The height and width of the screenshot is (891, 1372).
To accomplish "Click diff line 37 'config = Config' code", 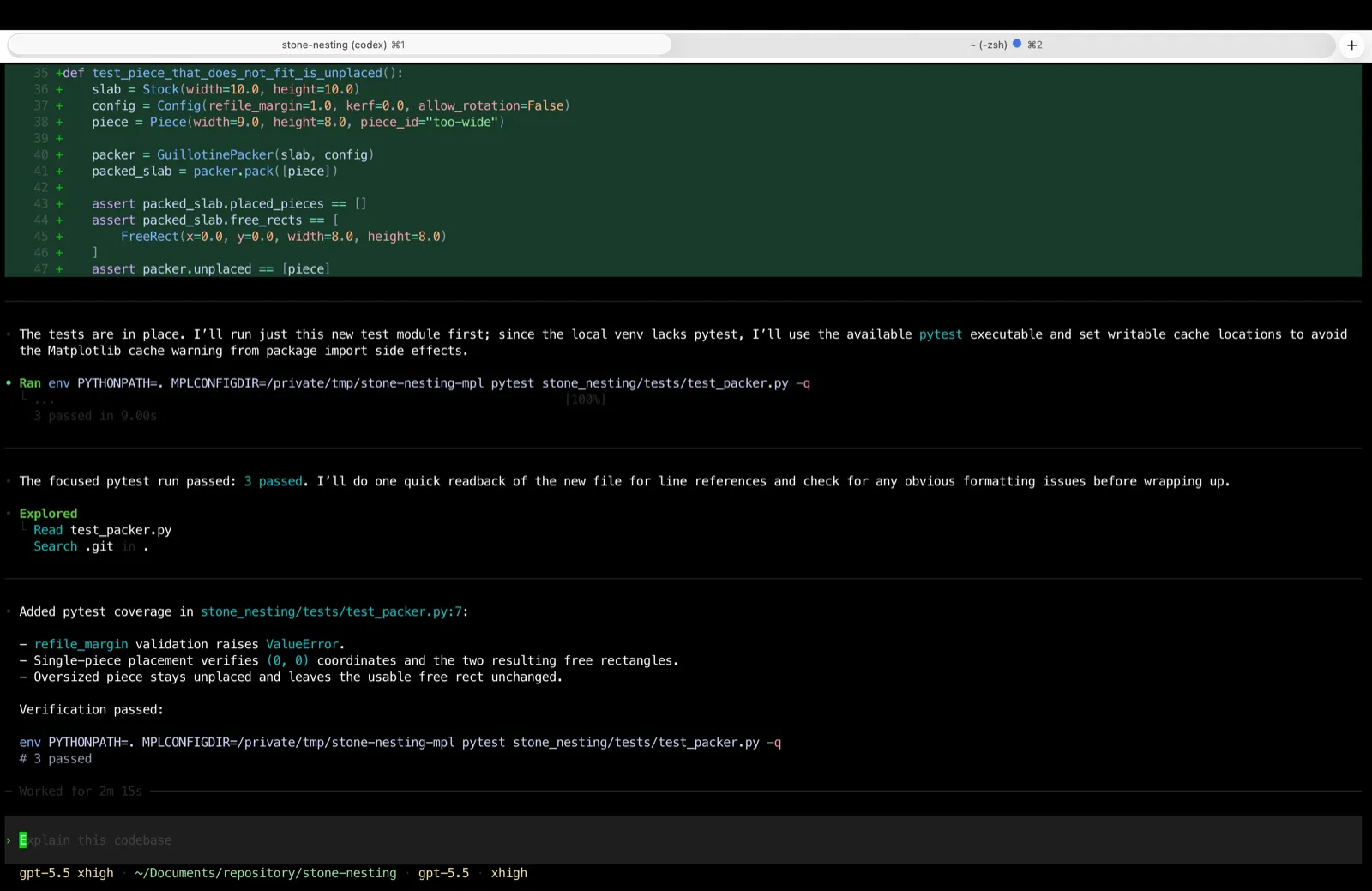I will tap(331, 105).
